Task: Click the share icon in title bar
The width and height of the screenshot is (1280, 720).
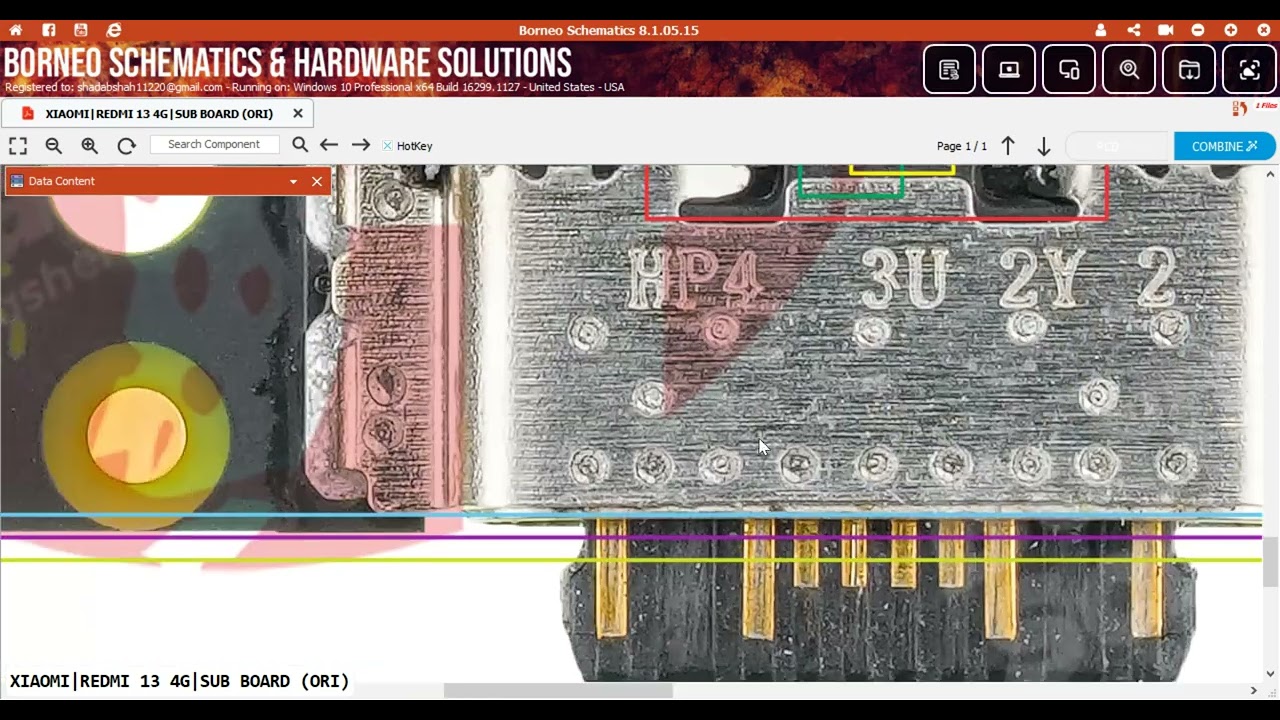Action: (1133, 30)
